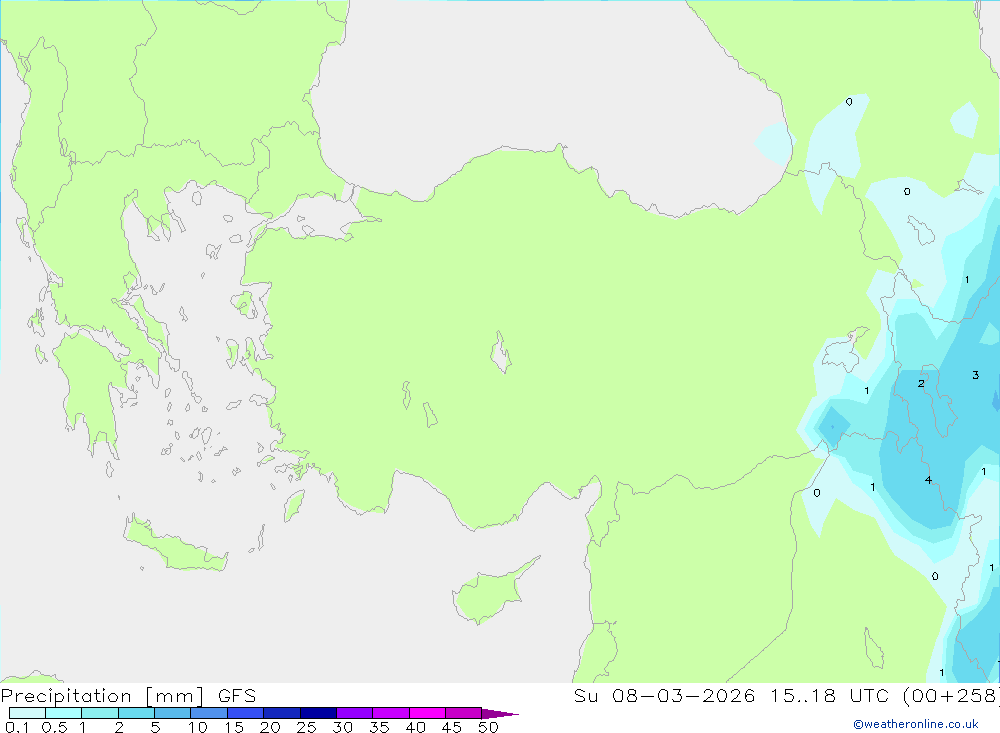
Task: Click the large central Turkish lake outline
Action: [501, 352]
